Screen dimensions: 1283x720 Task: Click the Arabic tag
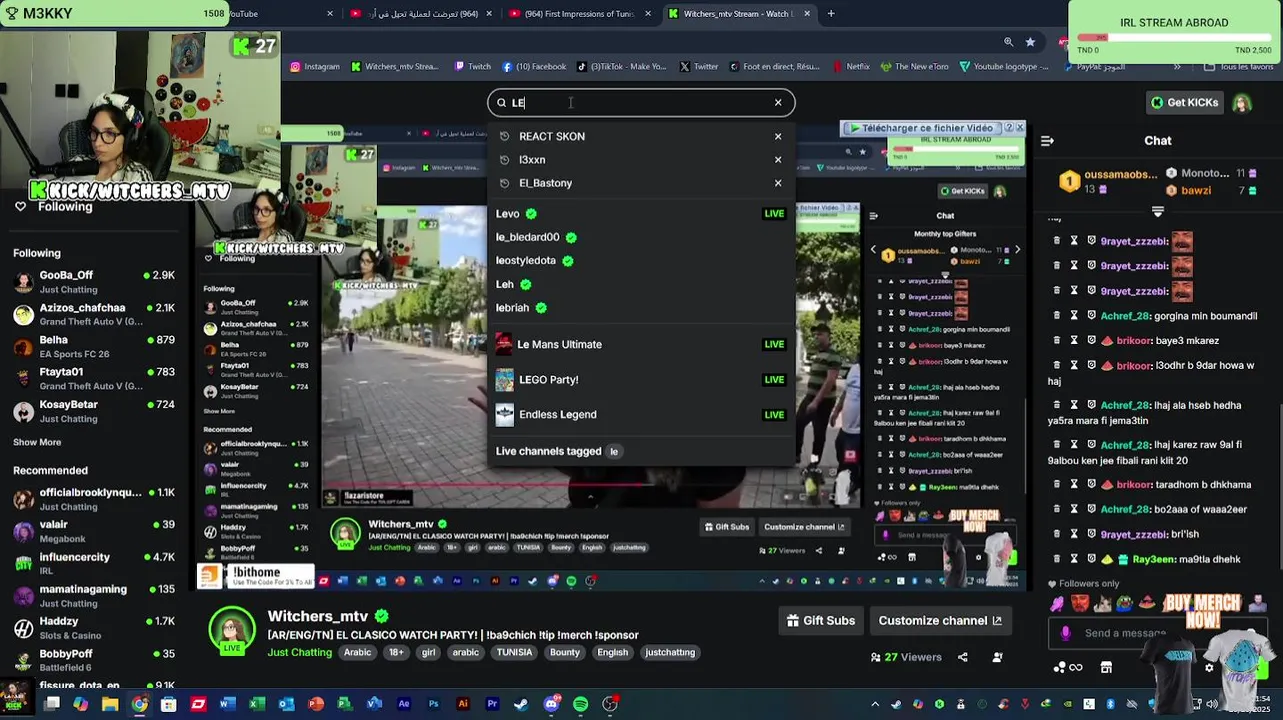pyautogui.click(x=357, y=652)
